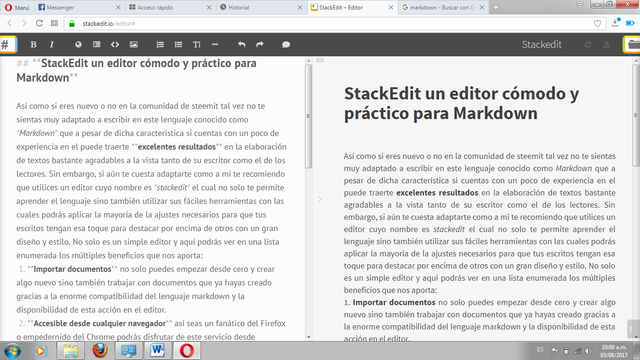Open the Windows Start menu
The image size is (640, 360).
(x=13, y=351)
